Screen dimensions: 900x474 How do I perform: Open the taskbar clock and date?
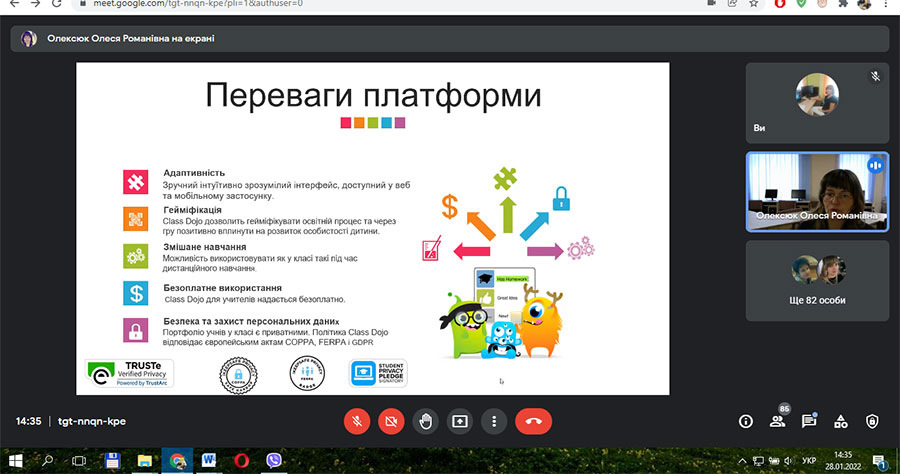tap(843, 461)
